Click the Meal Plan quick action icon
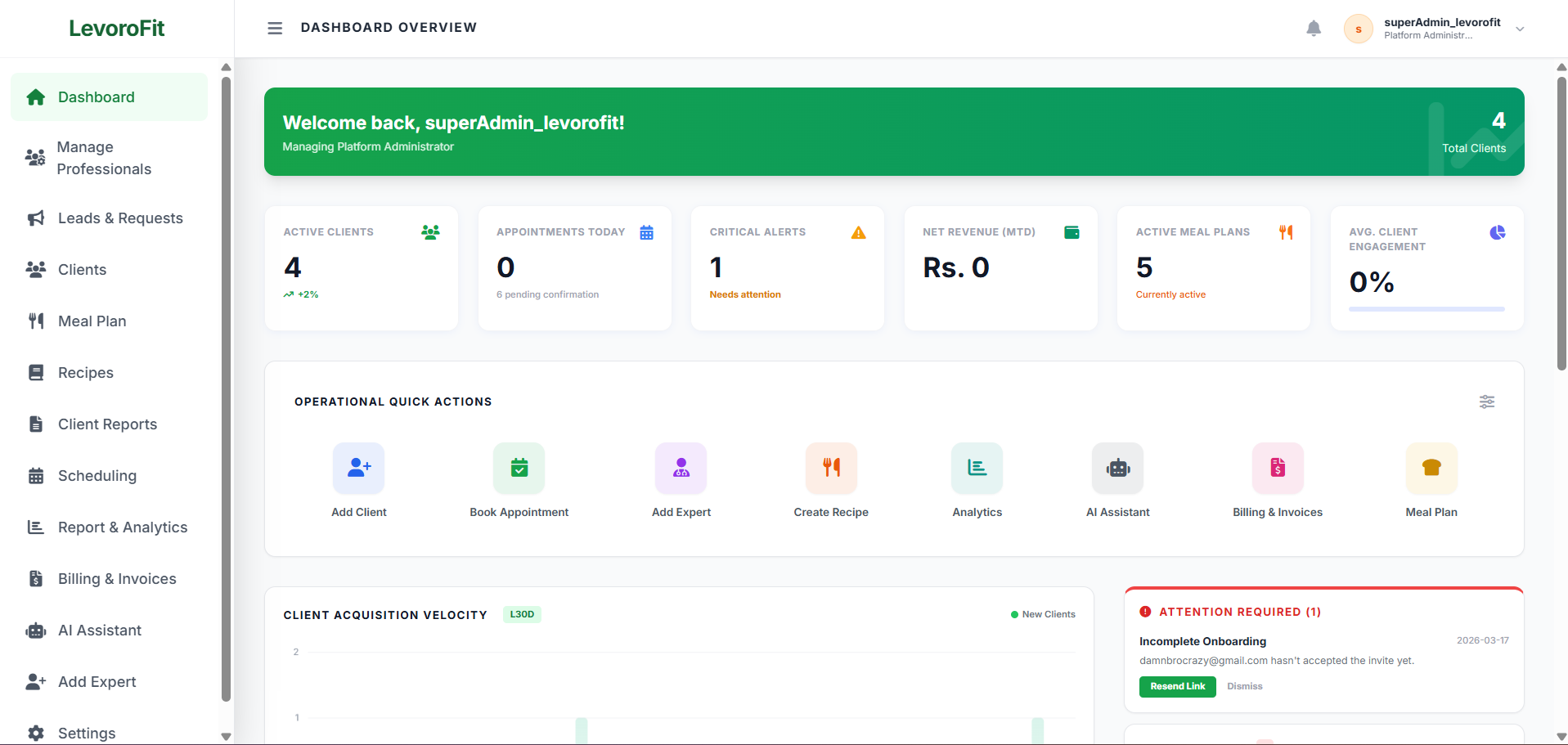Image resolution: width=1568 pixels, height=745 pixels. [1431, 469]
